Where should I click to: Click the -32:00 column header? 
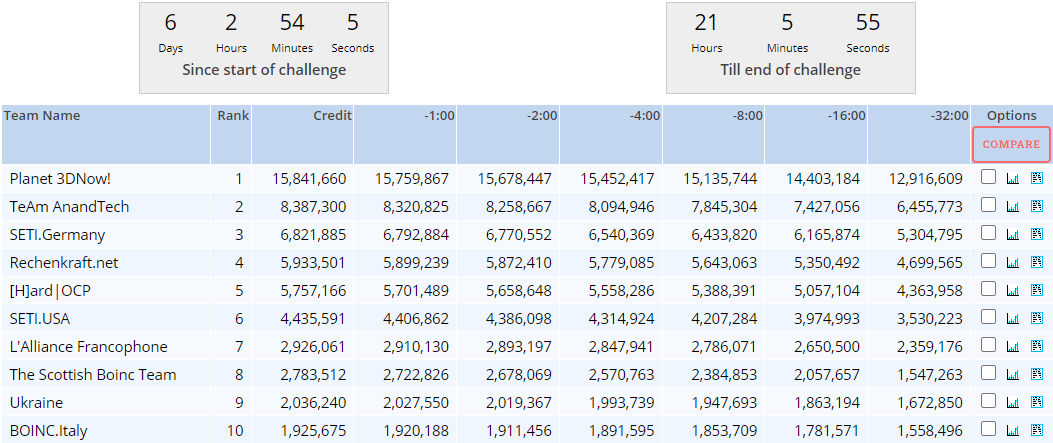tap(947, 116)
